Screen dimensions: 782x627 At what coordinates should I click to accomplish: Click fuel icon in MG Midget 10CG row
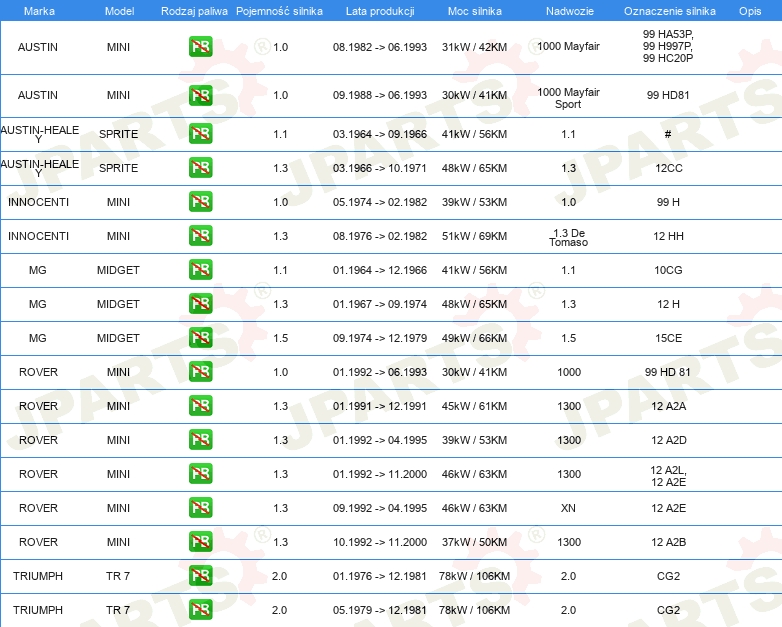(x=200, y=269)
